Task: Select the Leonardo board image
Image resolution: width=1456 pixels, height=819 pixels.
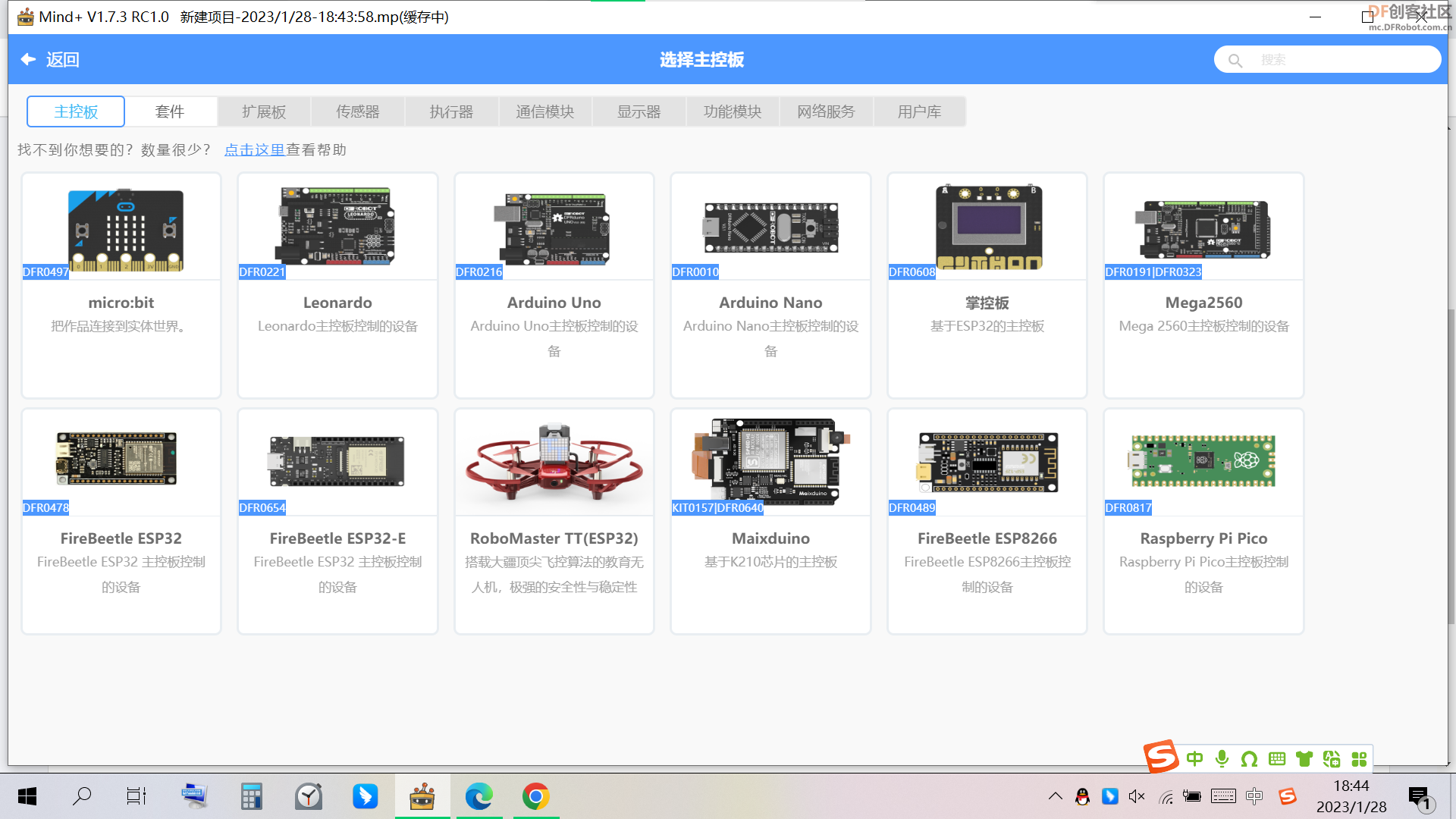Action: click(x=337, y=226)
